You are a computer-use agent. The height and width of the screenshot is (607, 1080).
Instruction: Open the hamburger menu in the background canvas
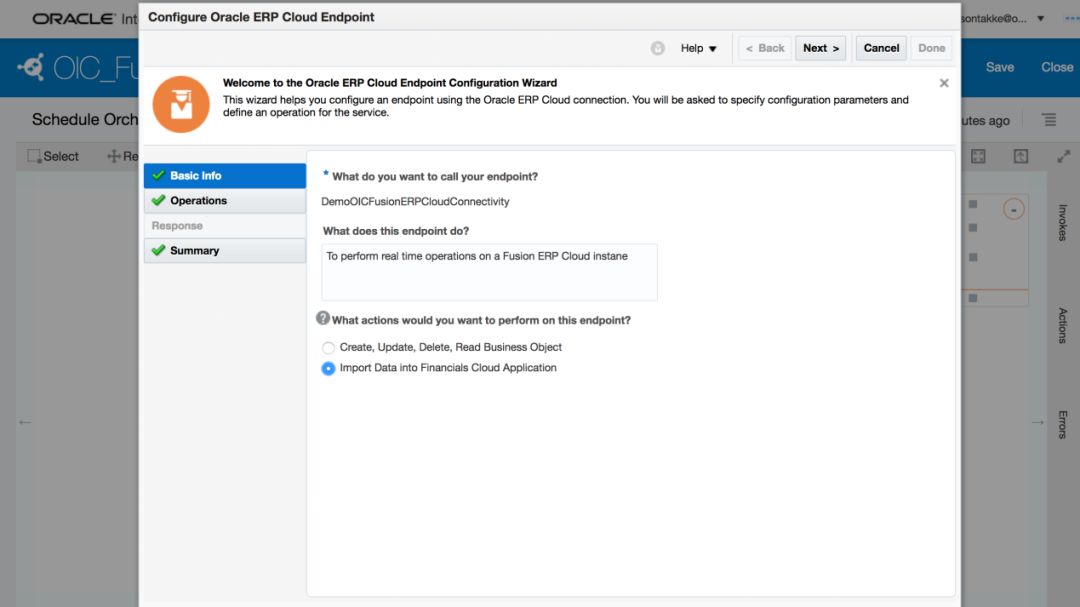pyautogui.click(x=1049, y=120)
